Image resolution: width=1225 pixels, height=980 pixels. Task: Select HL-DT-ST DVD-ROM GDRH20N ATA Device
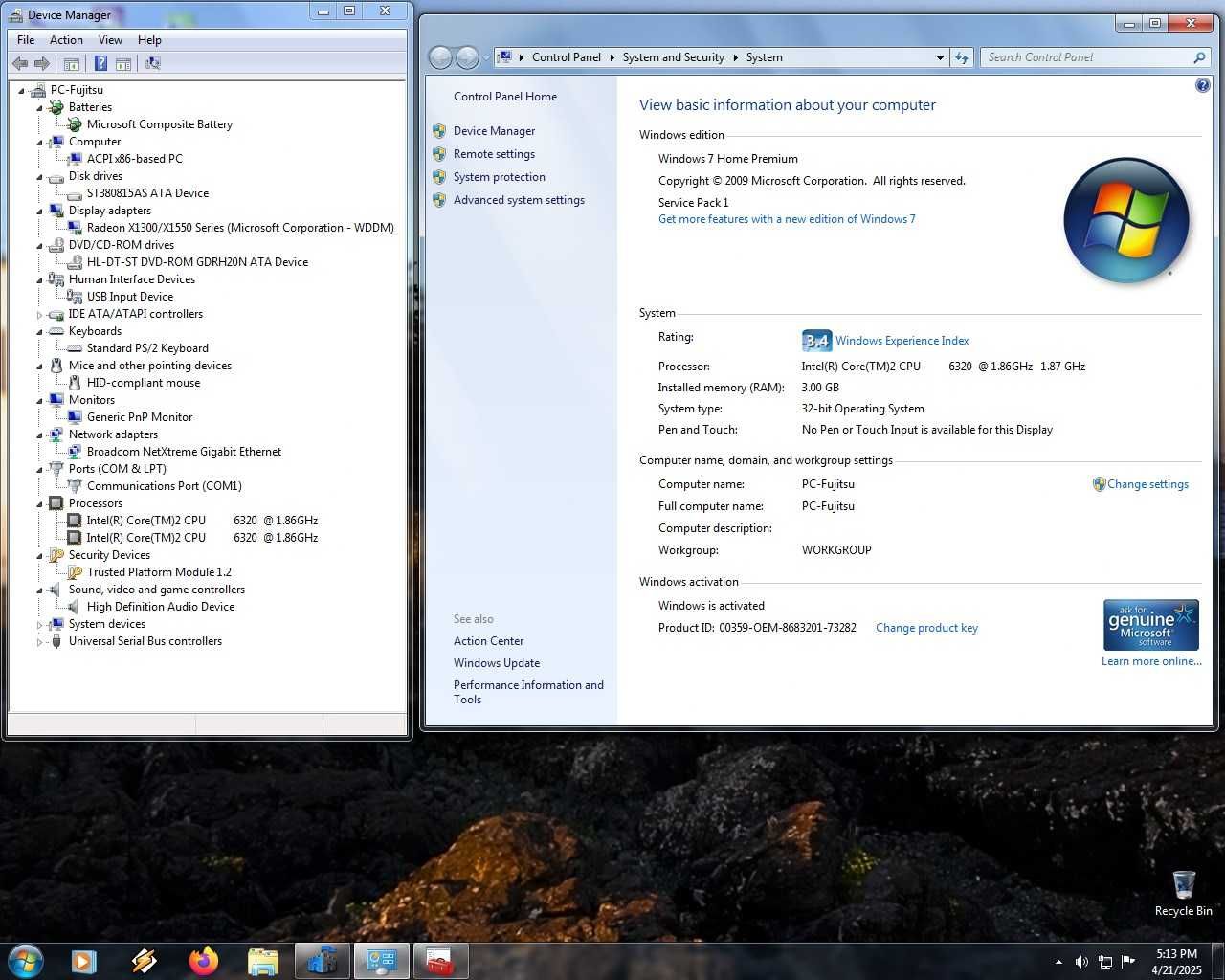[197, 262]
